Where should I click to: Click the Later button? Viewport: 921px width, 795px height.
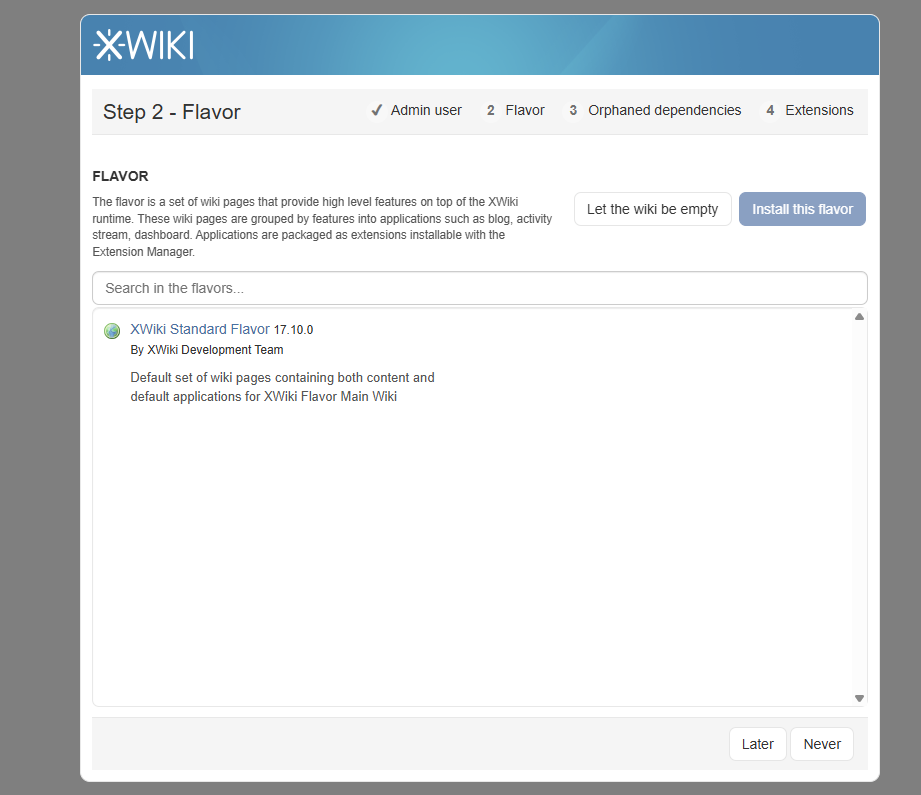[757, 744]
